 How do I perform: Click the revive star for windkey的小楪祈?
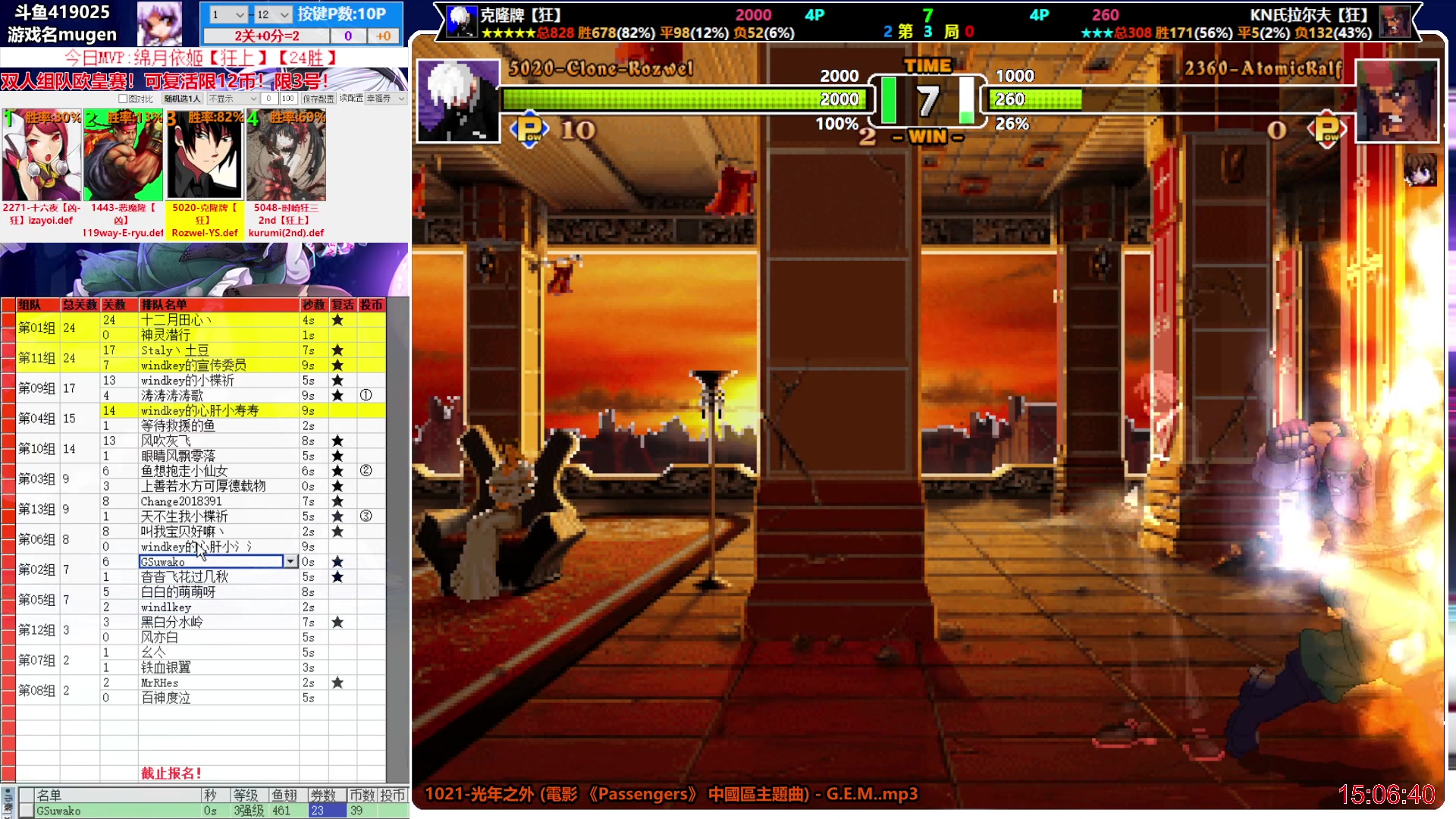tap(337, 381)
